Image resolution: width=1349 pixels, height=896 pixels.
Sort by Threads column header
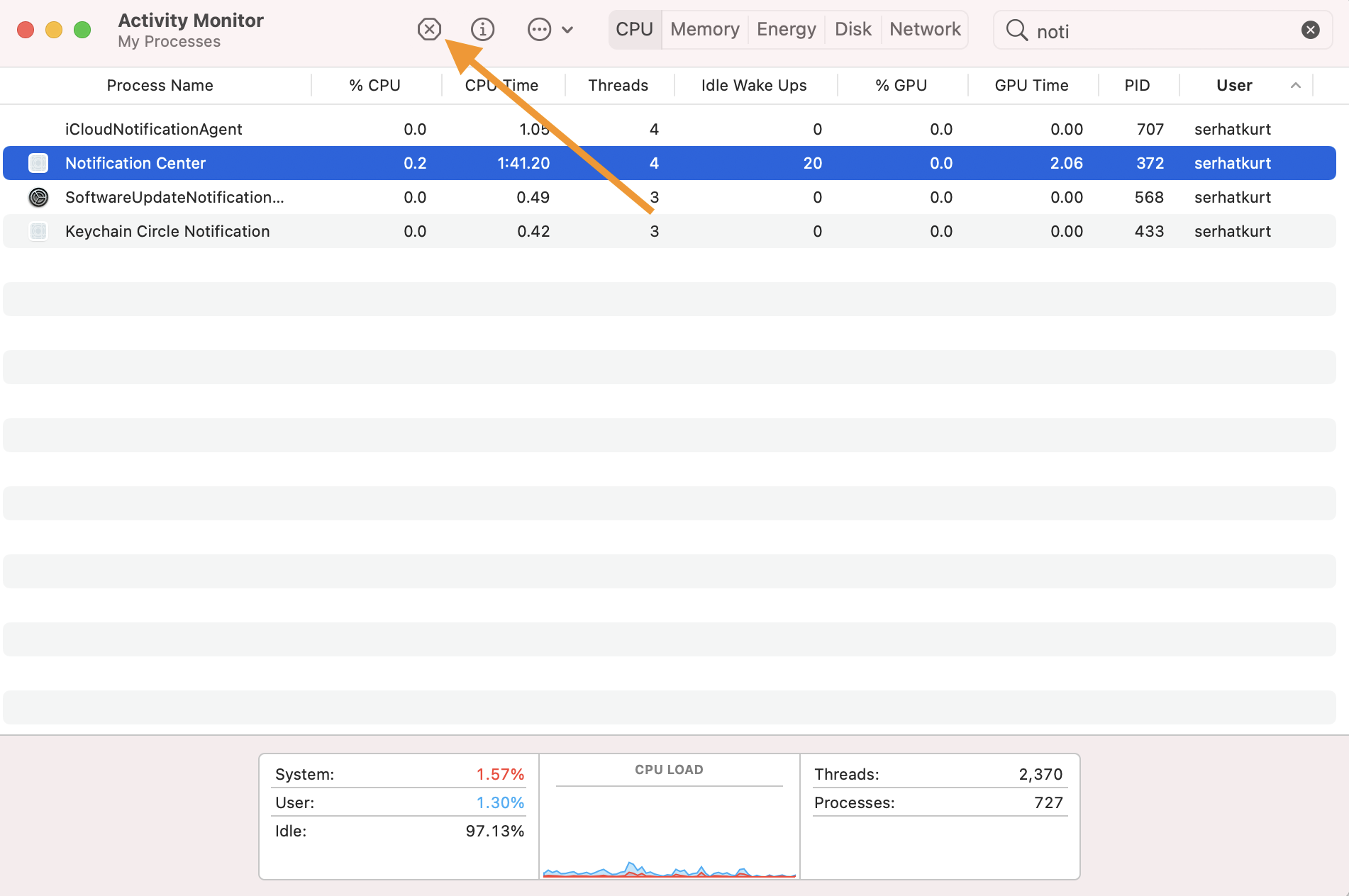(618, 86)
